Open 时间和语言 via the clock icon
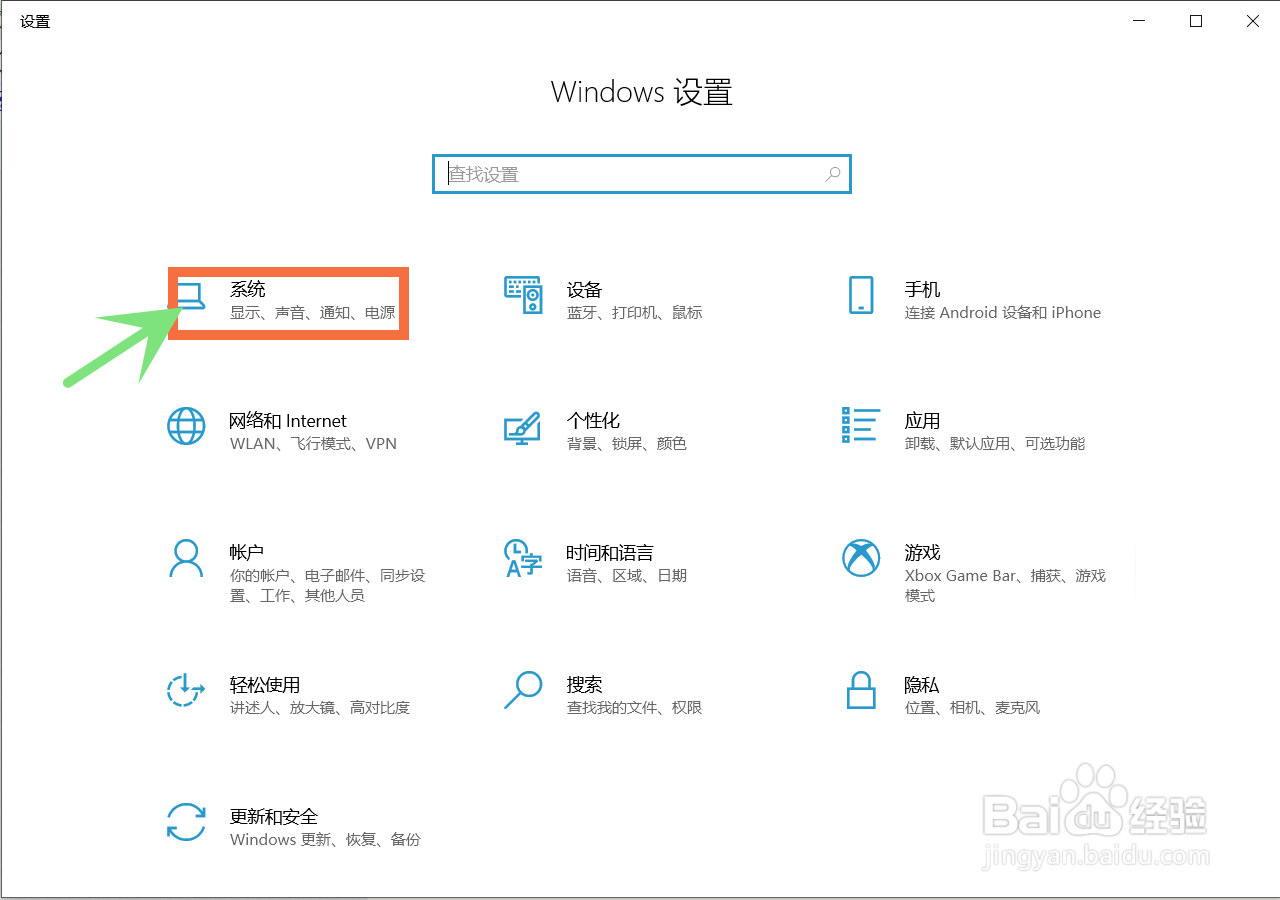The image size is (1280, 900). click(x=522, y=560)
